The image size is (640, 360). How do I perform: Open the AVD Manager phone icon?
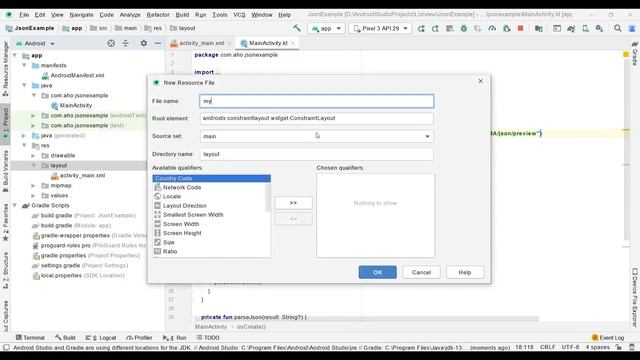click(585, 28)
